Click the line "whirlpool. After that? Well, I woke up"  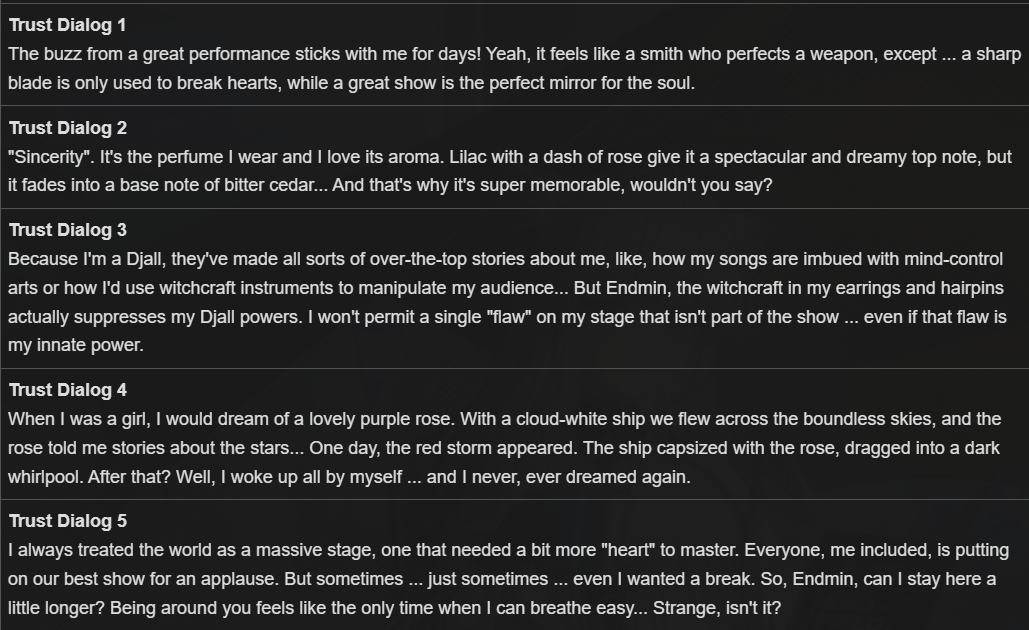click(349, 476)
